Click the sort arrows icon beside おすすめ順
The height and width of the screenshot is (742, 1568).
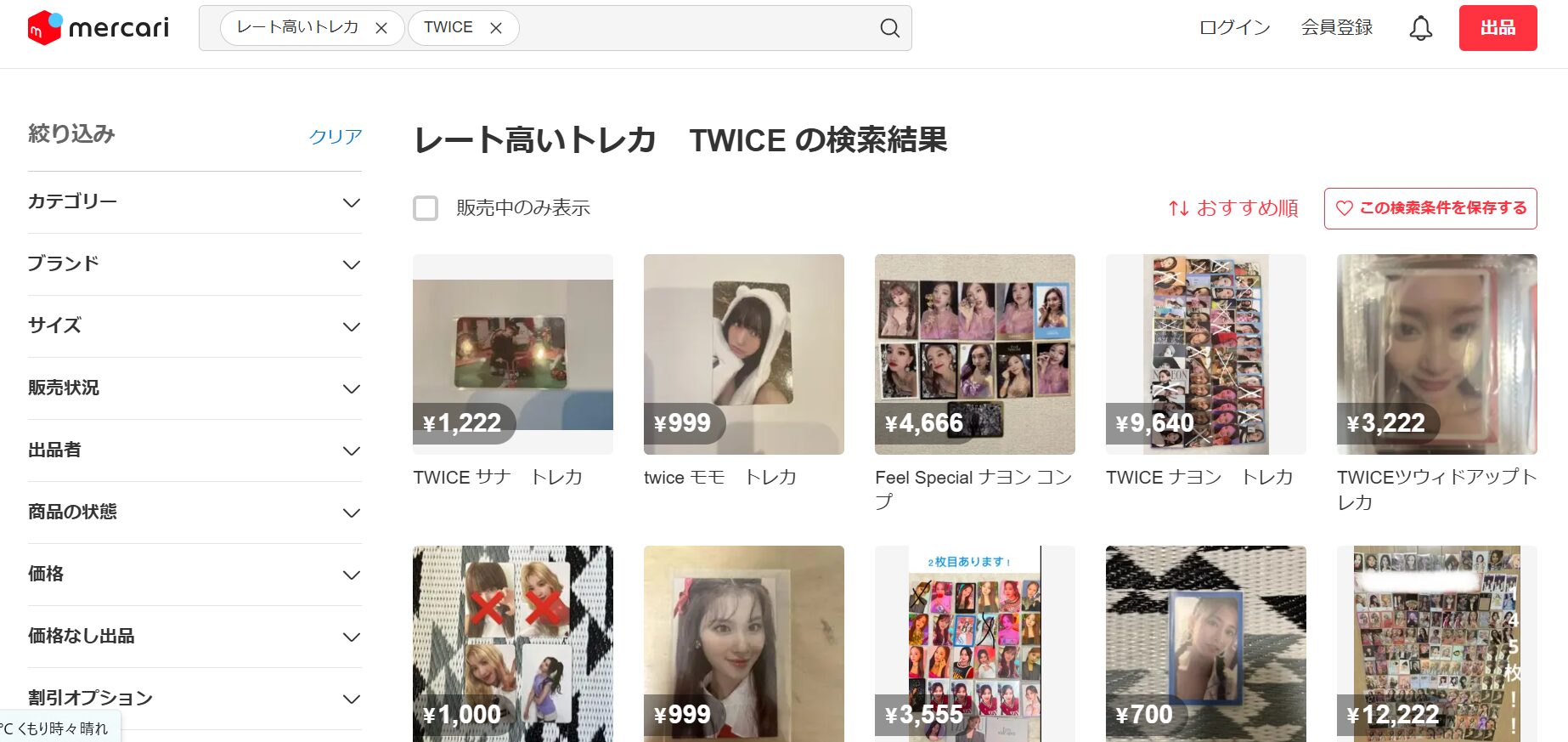[1178, 208]
